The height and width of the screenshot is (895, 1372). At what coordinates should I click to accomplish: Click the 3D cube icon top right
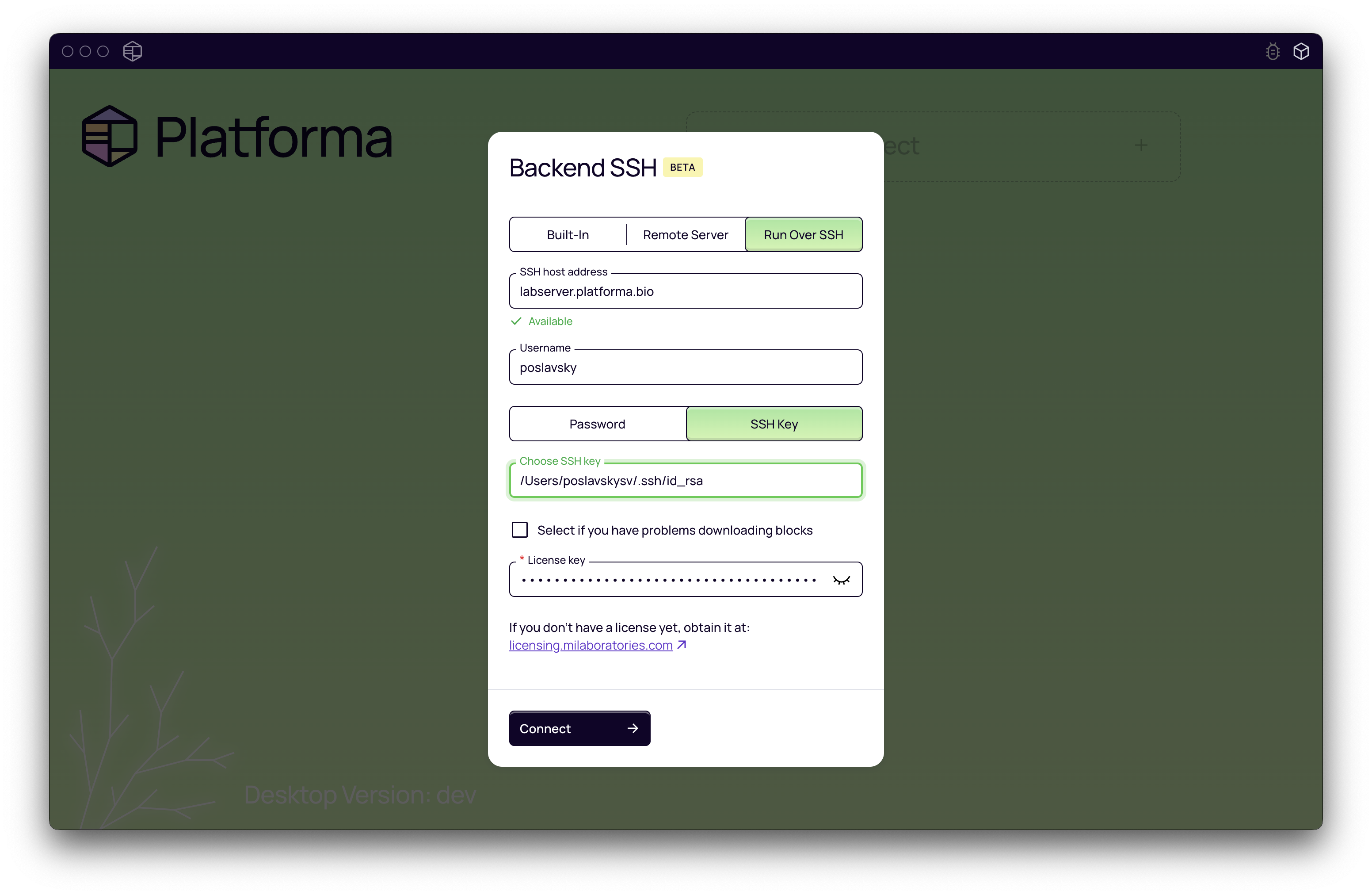(x=1301, y=51)
